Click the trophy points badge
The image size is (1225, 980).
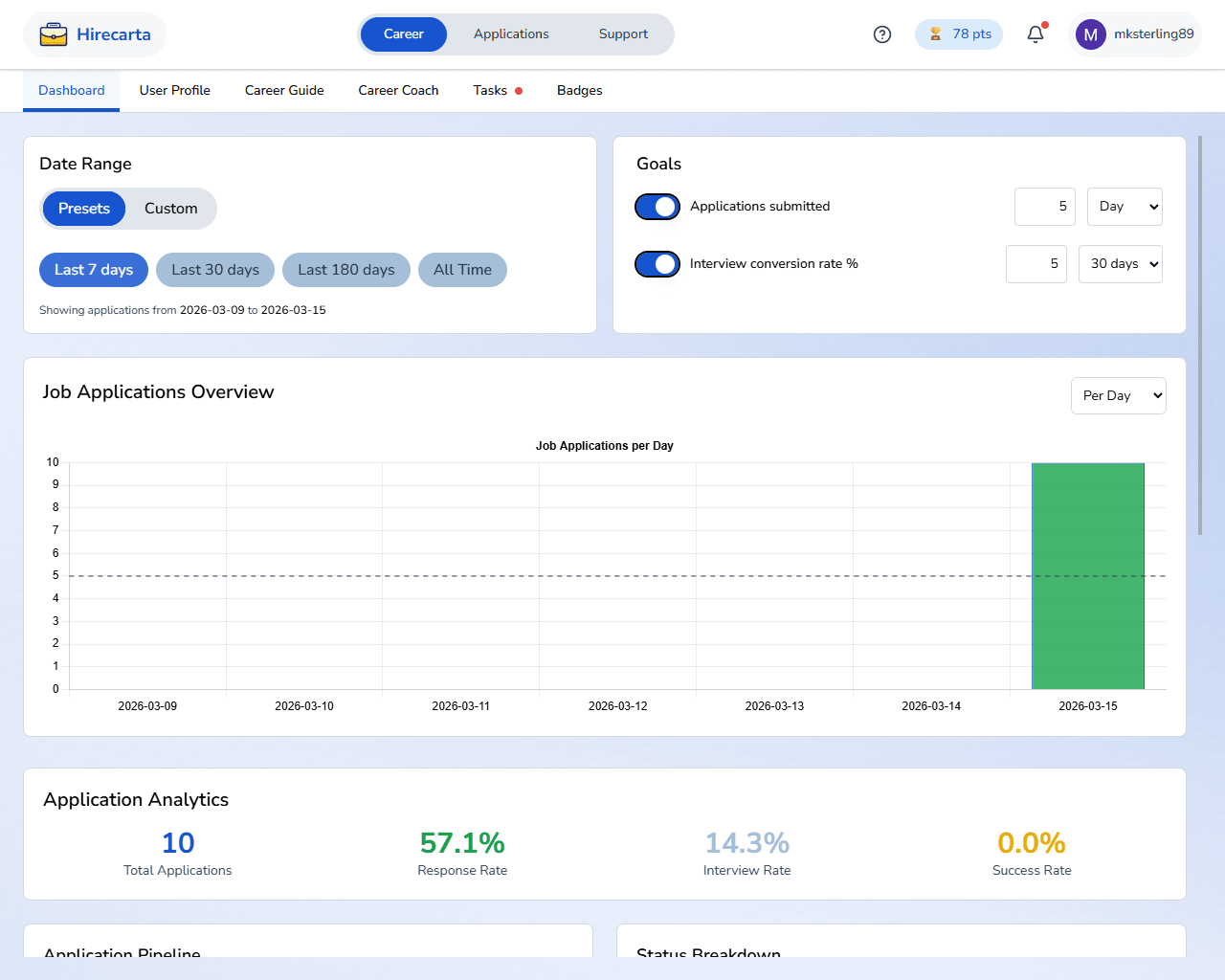tap(959, 34)
